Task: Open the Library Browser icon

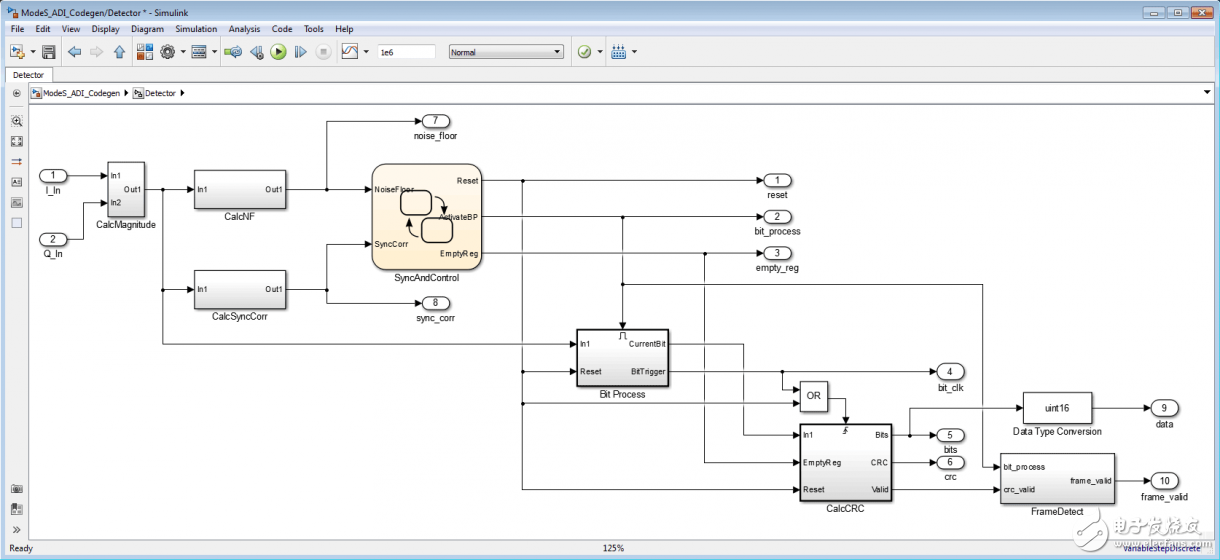Action: 144,52
